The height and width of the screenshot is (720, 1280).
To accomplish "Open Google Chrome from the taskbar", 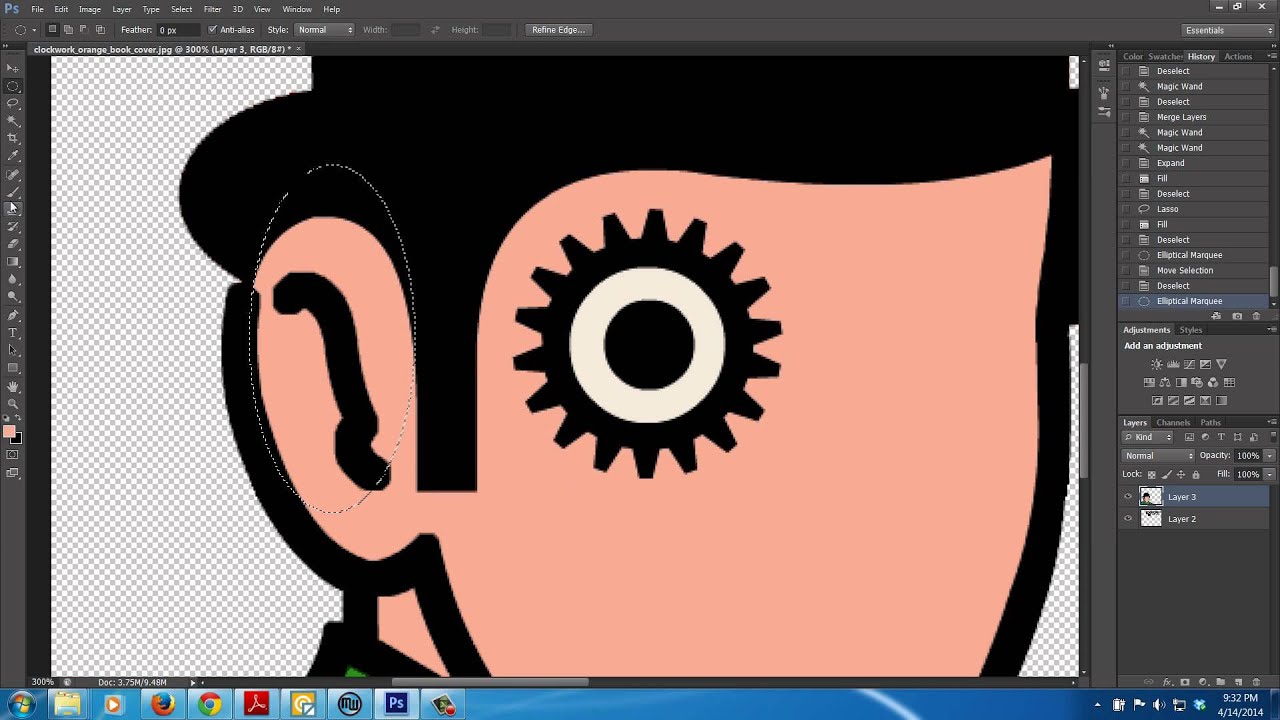I will pos(209,704).
